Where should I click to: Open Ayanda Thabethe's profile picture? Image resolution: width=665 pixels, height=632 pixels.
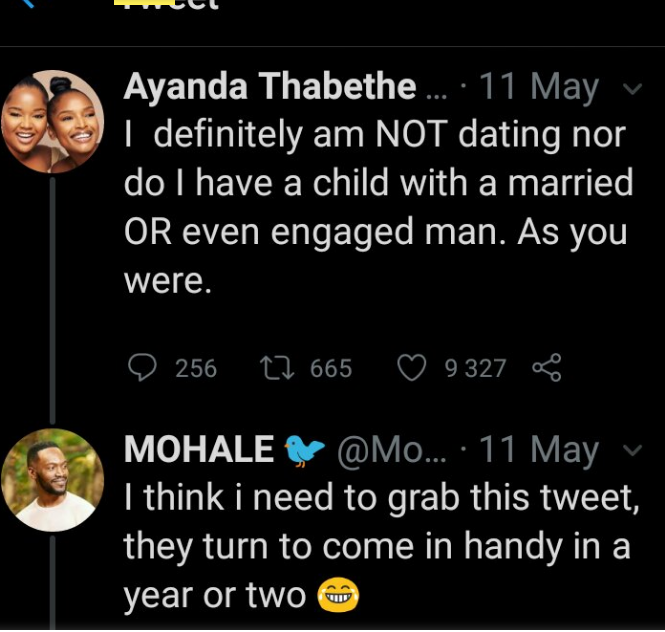(53, 122)
